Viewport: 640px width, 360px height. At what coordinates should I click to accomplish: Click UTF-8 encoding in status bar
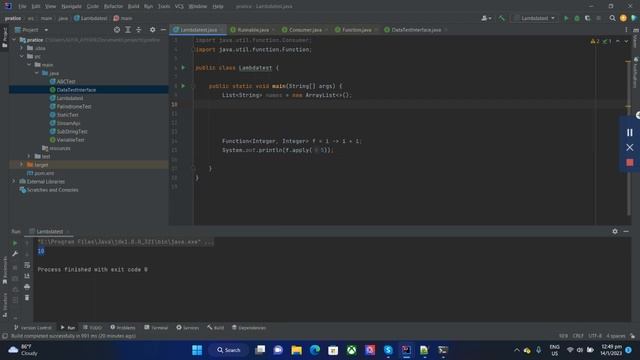coord(595,336)
